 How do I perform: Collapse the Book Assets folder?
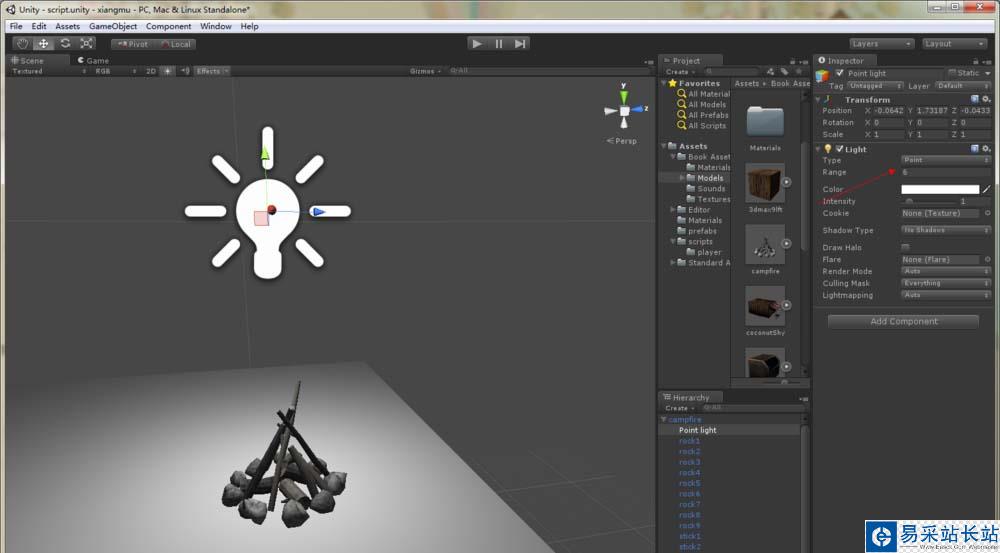(x=672, y=156)
